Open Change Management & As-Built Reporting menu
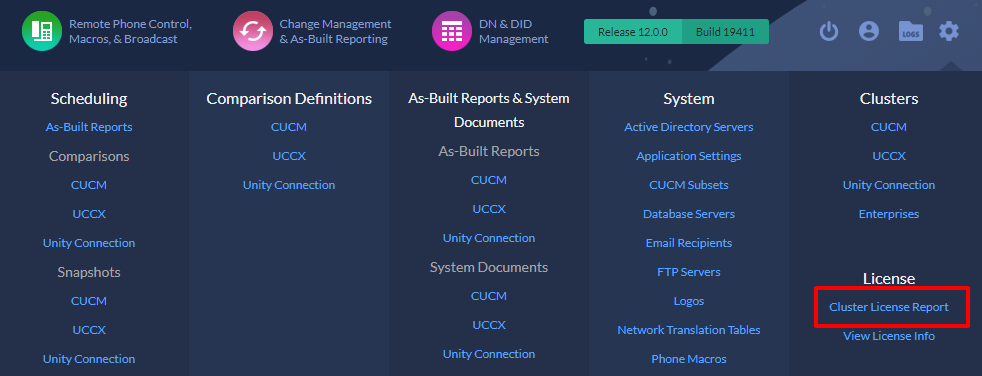The width and height of the screenshot is (982, 376). (335, 31)
